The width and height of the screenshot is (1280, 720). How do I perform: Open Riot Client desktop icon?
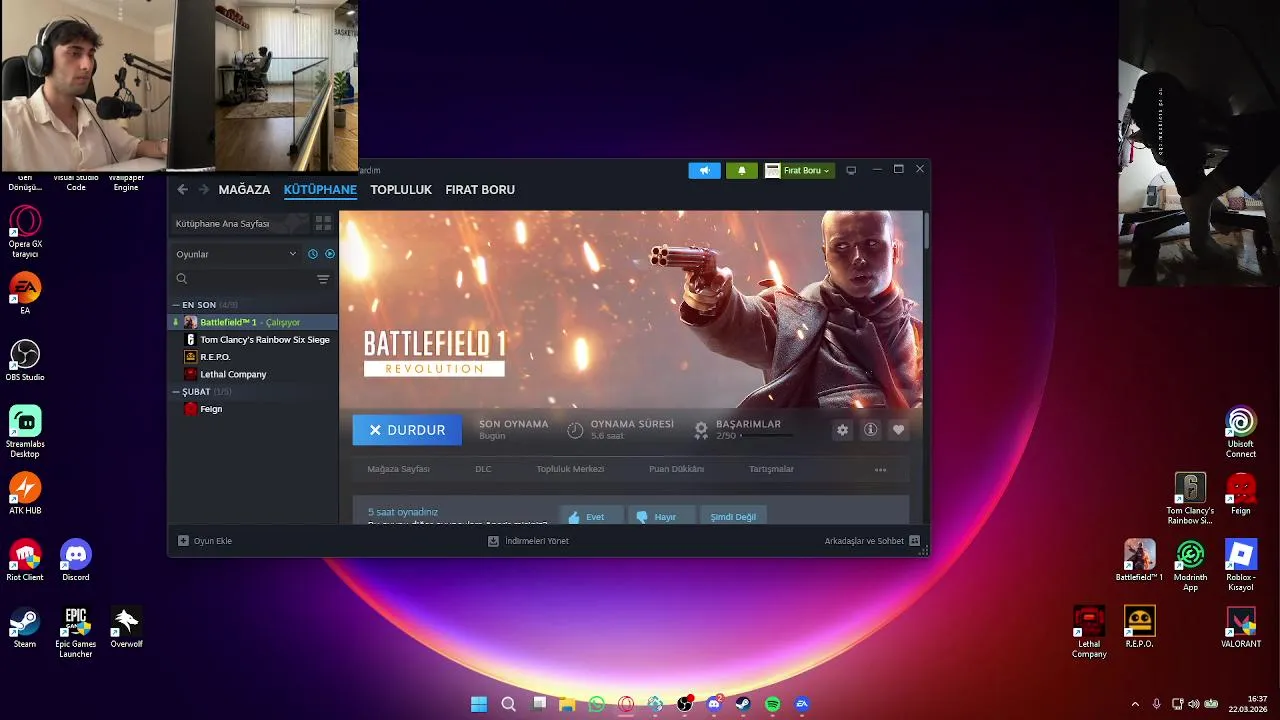[x=25, y=560]
